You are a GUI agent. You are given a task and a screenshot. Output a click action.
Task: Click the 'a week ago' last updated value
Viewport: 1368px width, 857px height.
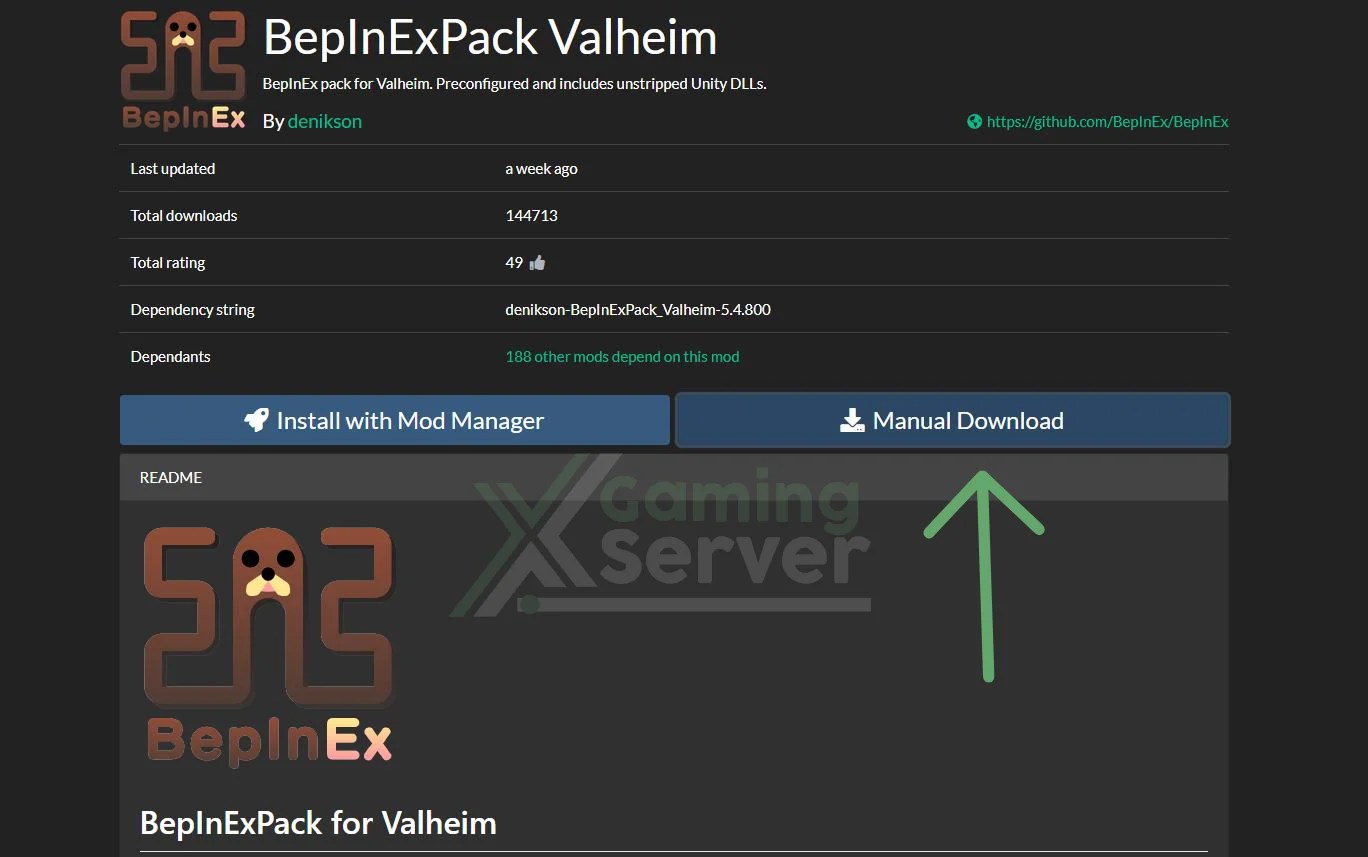(x=541, y=169)
